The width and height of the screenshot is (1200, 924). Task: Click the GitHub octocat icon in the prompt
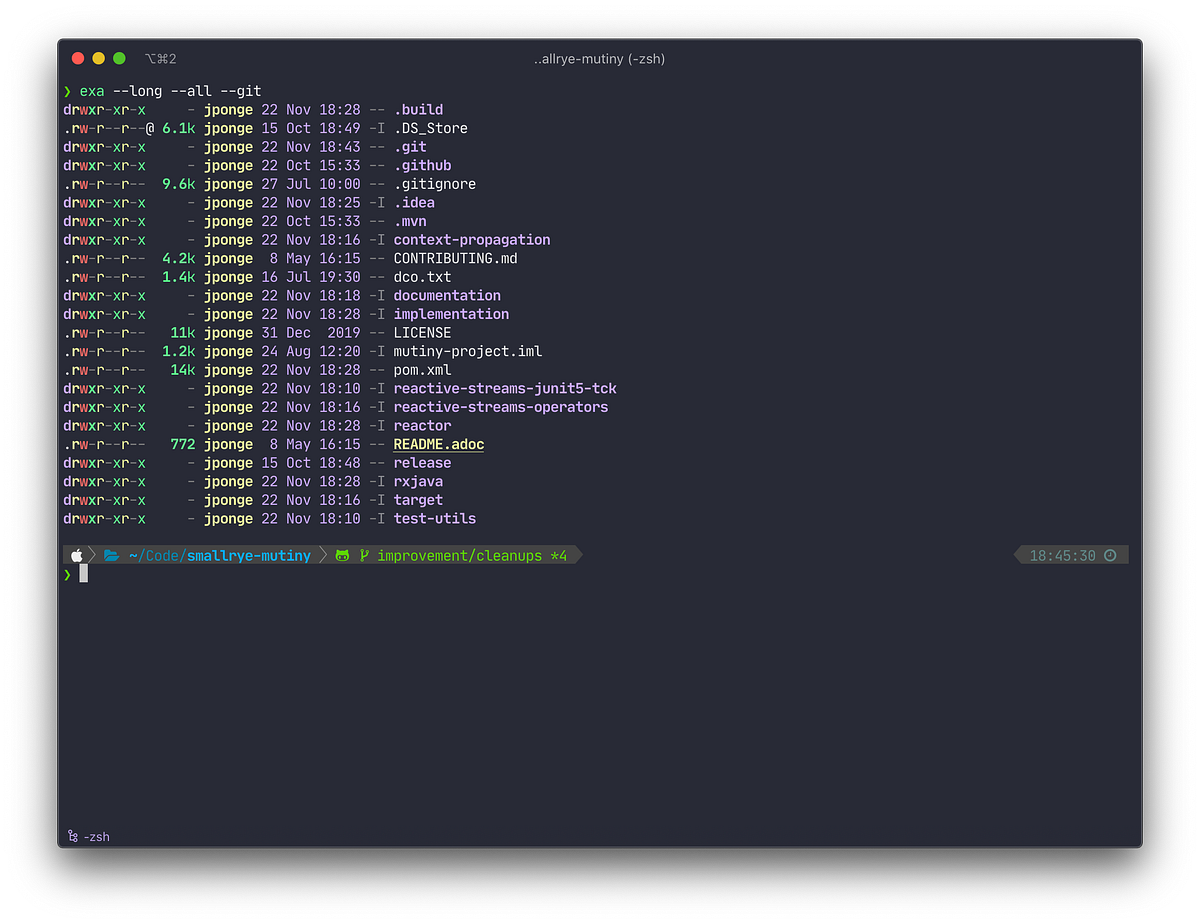point(343,554)
